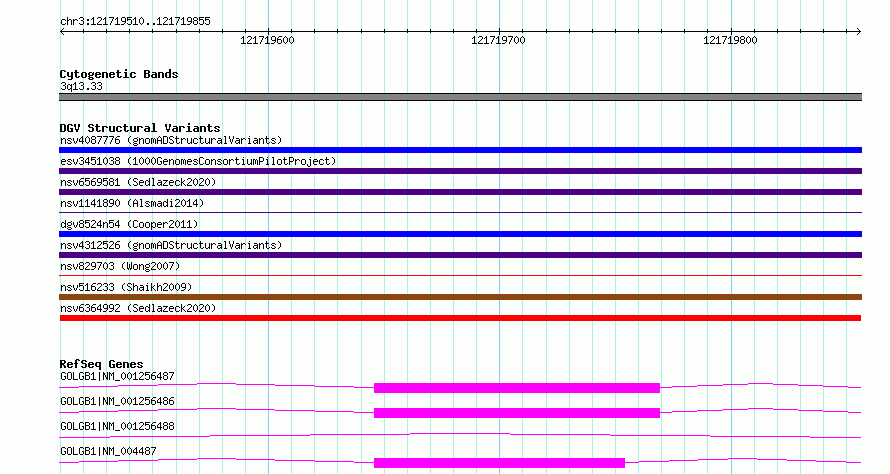Click dgv8524n54 Cooper2011 label
The image size is (890, 474).
coord(129,224)
